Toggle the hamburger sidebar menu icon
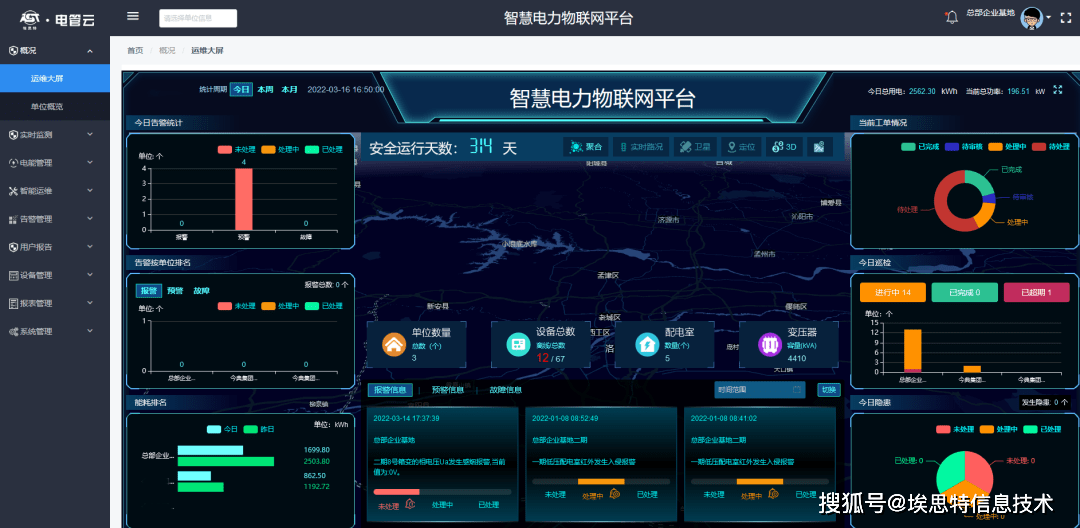Viewport: 1080px width, 528px height. pos(133,17)
